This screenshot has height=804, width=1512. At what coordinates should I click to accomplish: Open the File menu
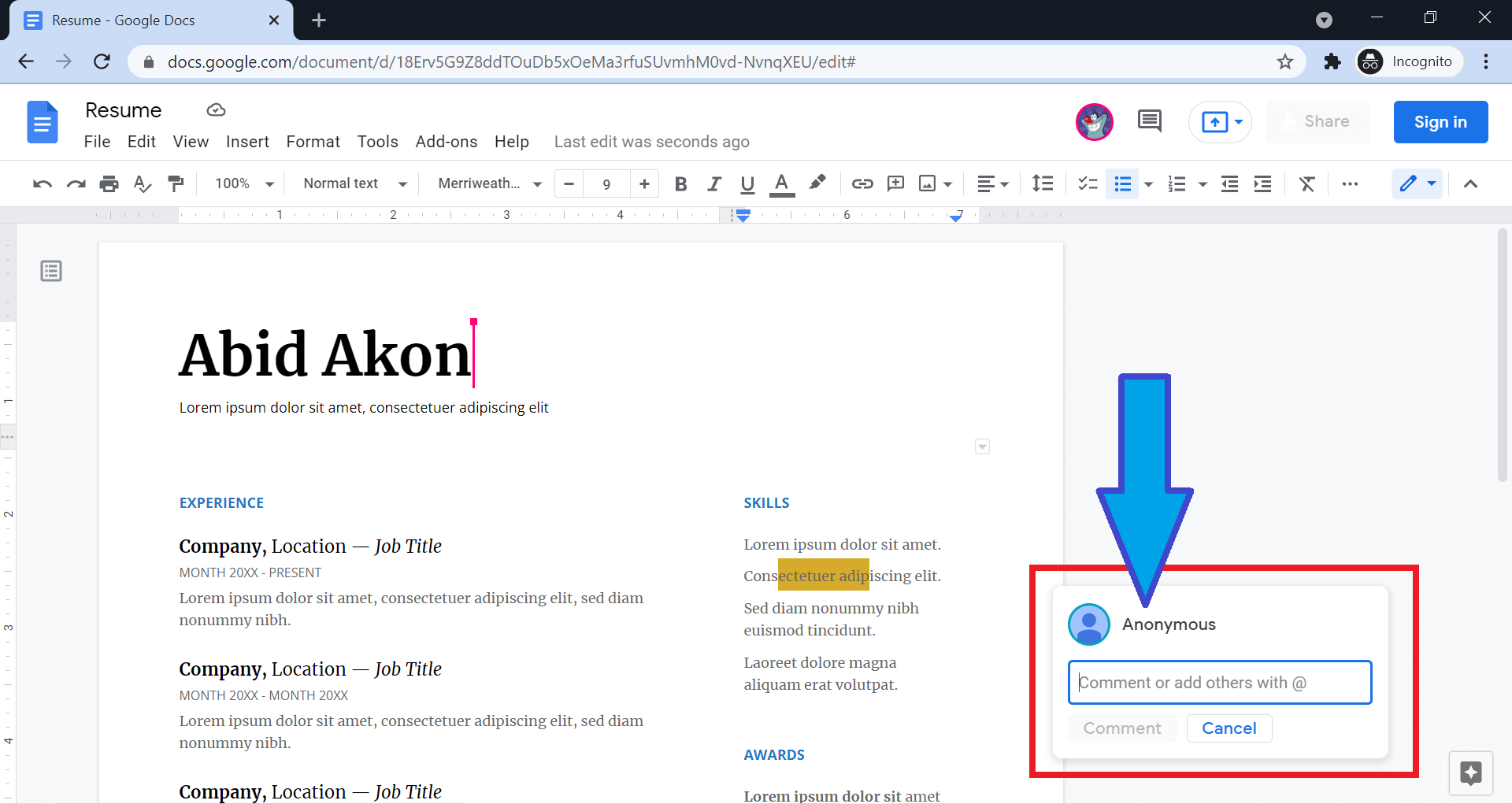coord(97,142)
